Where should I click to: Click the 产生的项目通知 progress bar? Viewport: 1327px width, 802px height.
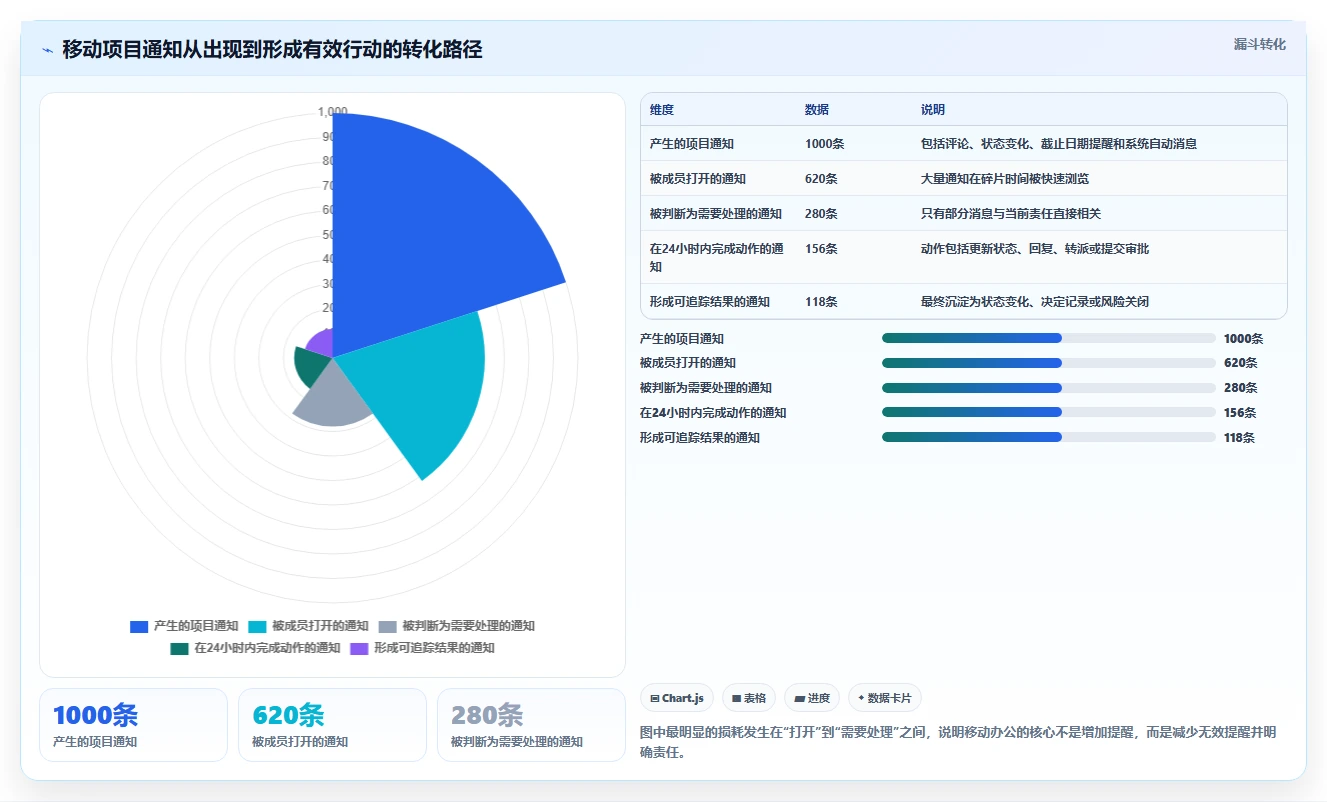(1049, 338)
